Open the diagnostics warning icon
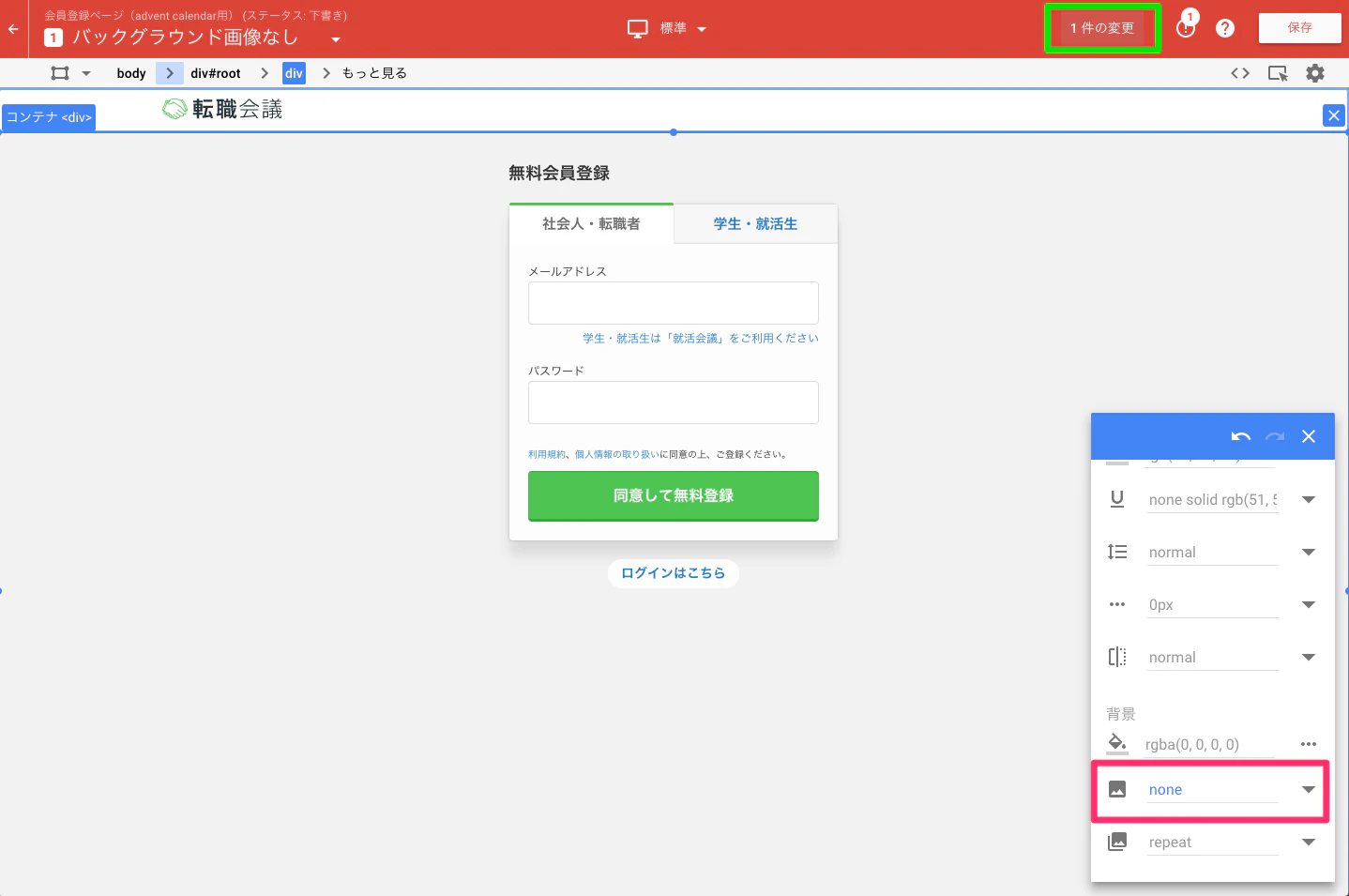This screenshot has width=1349, height=896. coord(1187,28)
